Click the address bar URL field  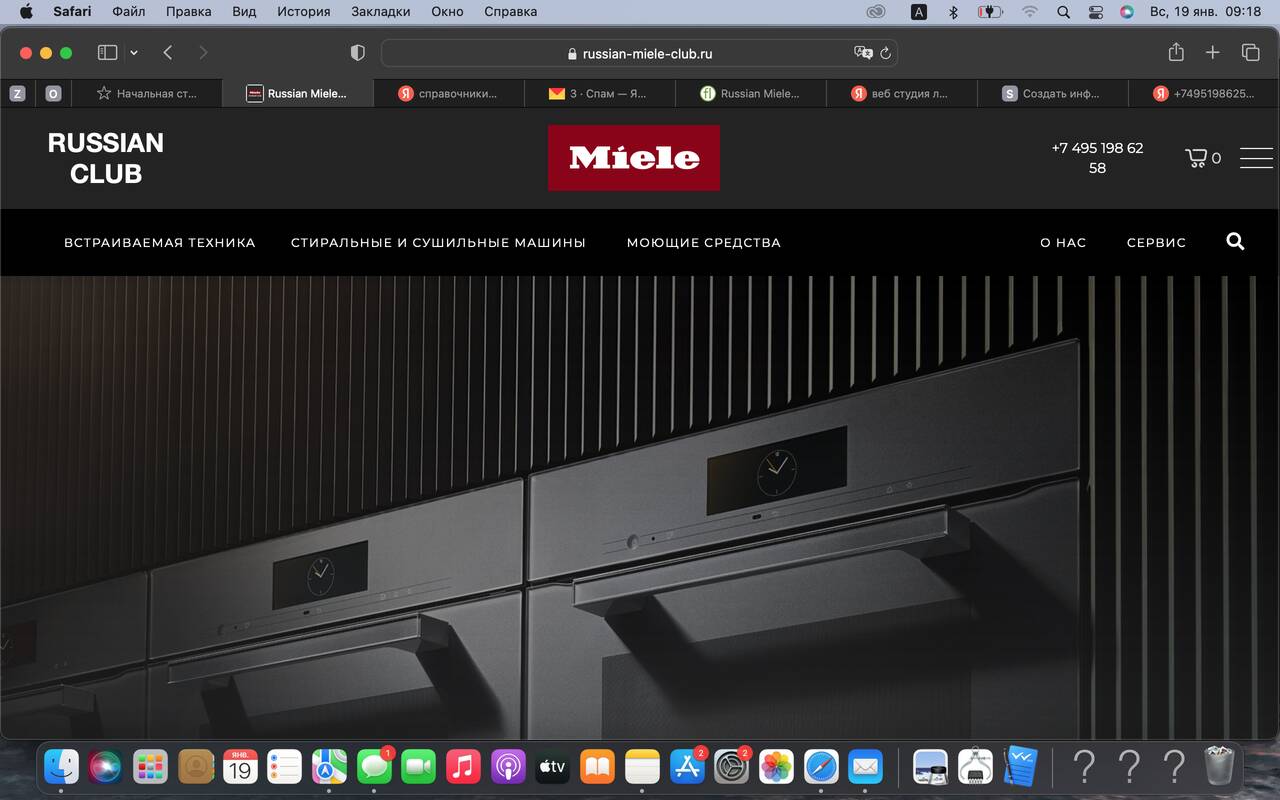[x=640, y=54]
